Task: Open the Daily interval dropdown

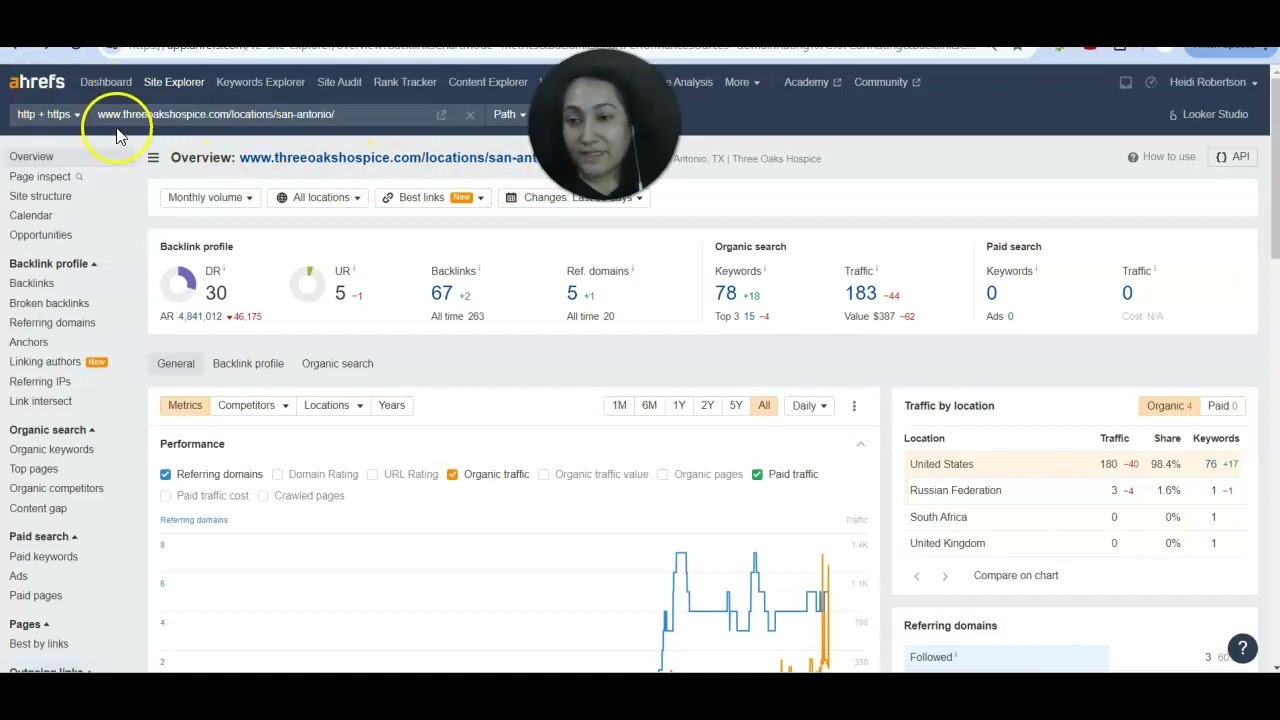Action: (x=810, y=406)
